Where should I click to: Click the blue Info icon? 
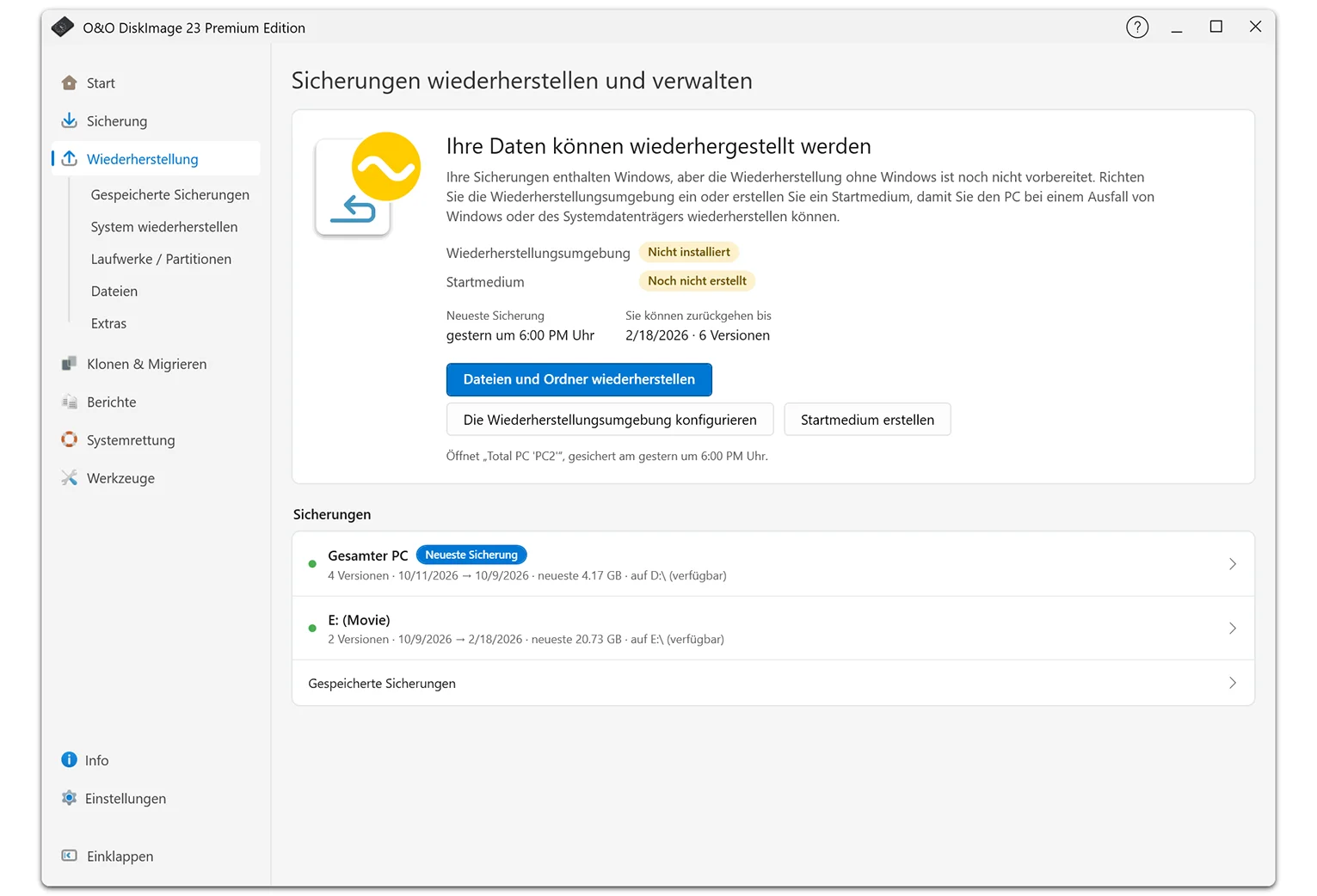[70, 759]
